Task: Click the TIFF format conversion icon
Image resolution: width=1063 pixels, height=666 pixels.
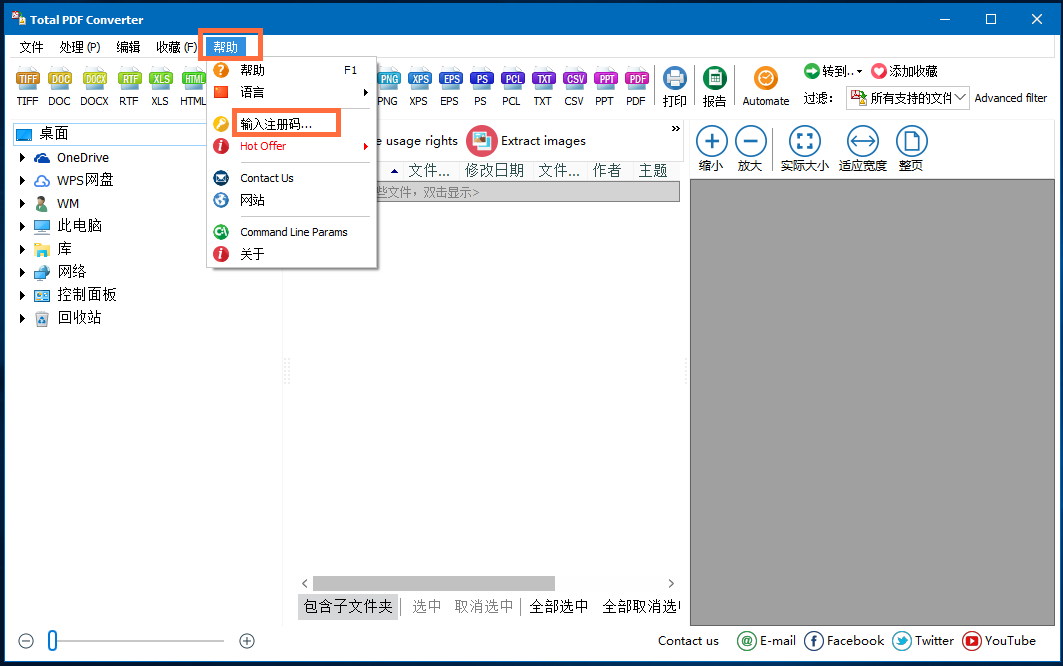Action: click(x=28, y=80)
